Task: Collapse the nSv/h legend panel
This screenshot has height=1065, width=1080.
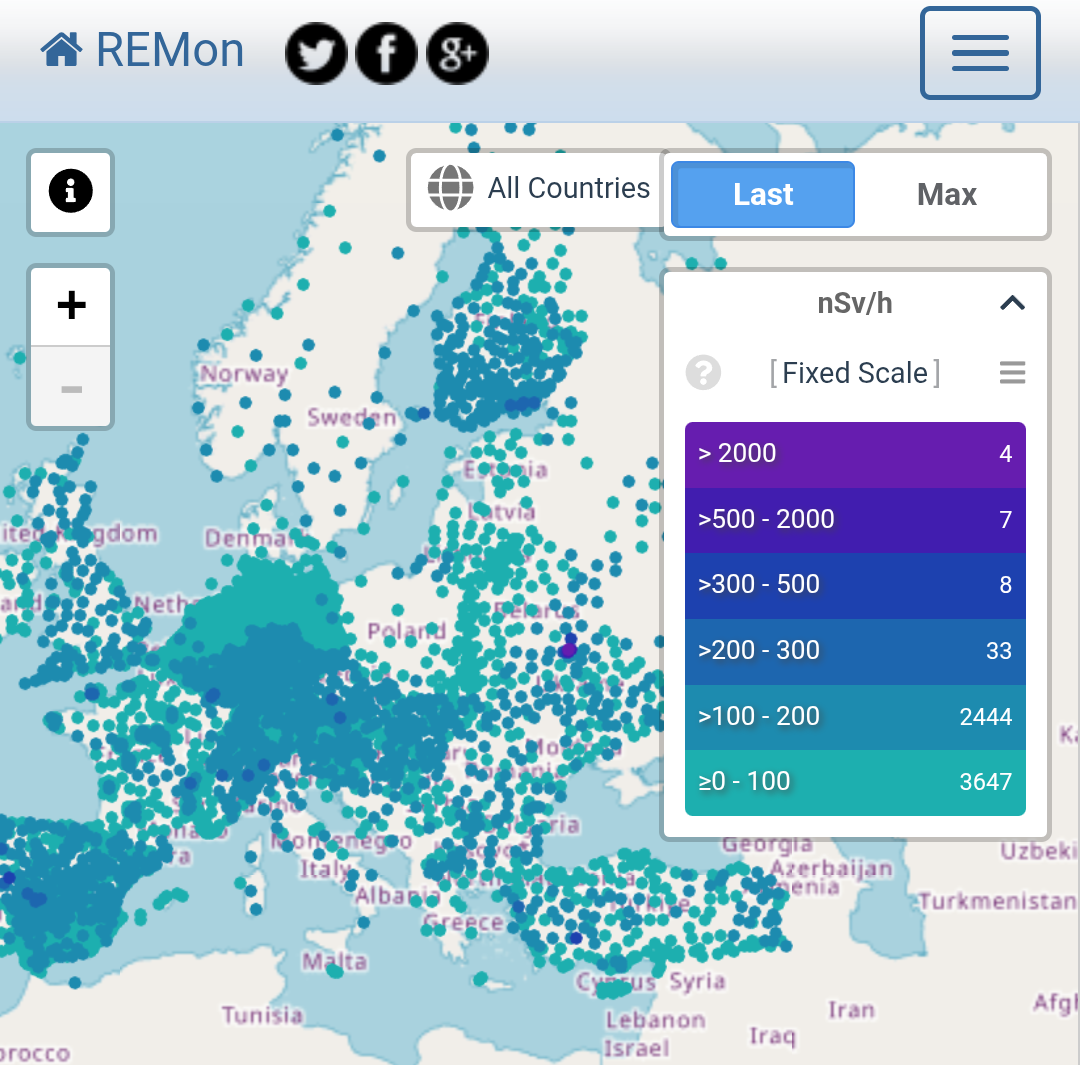Action: click(1012, 303)
